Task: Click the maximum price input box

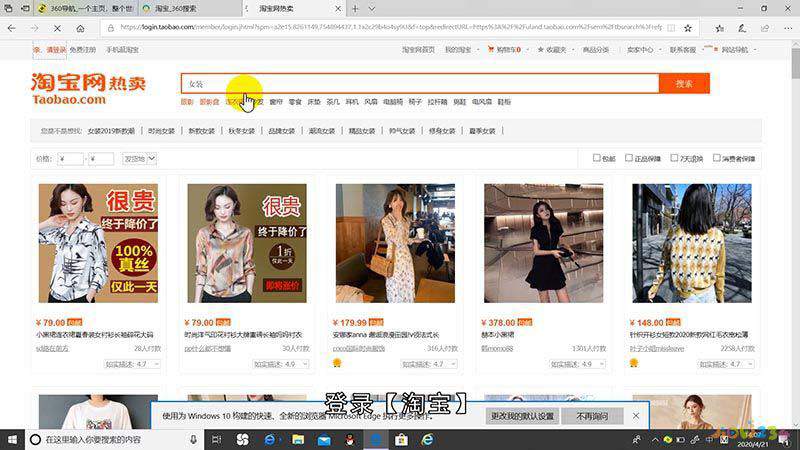Action: (101, 159)
